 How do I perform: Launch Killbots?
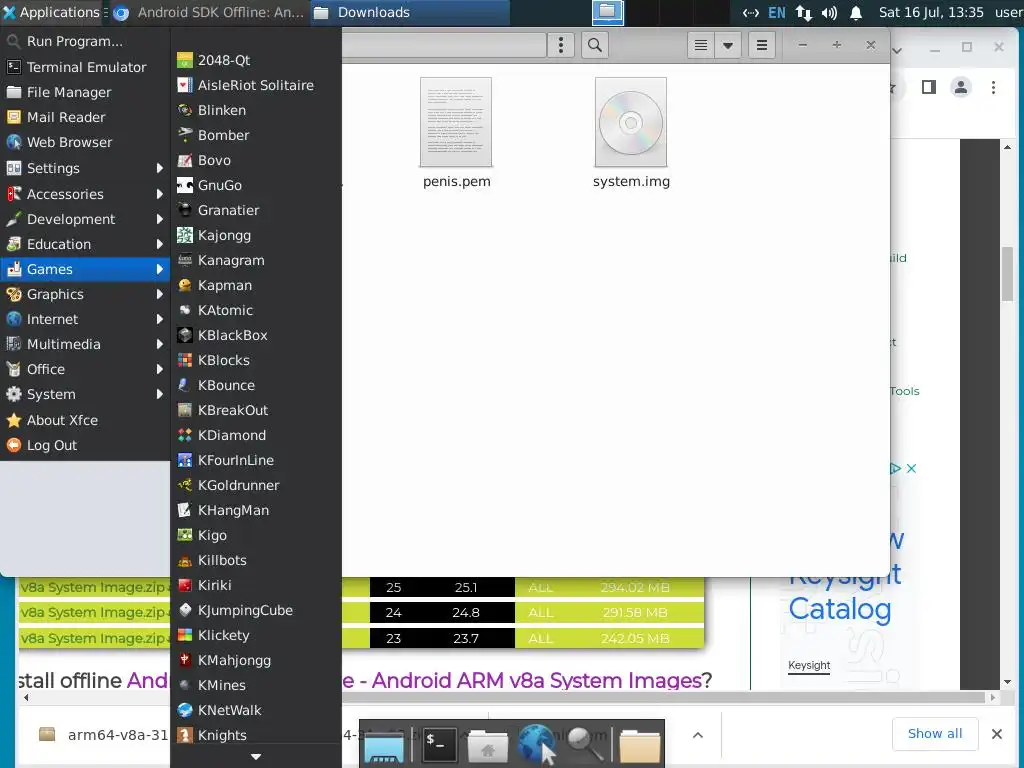pyautogui.click(x=255, y=560)
